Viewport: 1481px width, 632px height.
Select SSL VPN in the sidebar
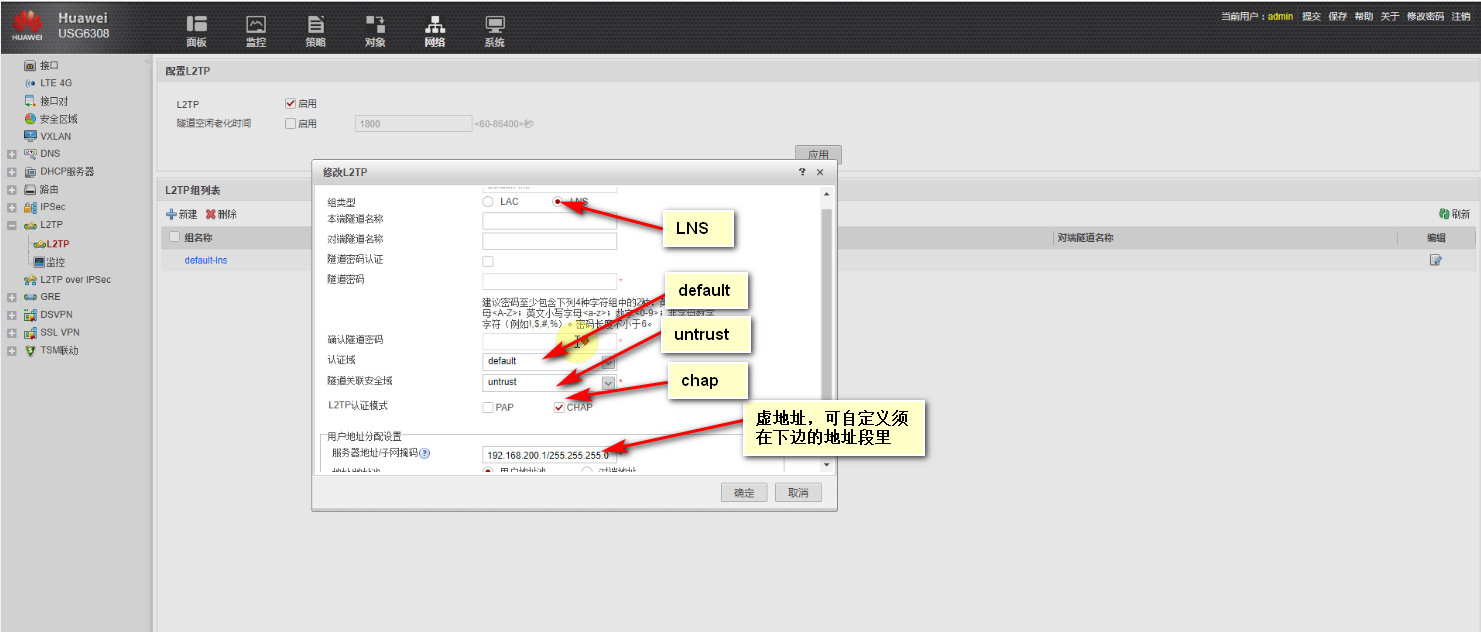(59, 332)
